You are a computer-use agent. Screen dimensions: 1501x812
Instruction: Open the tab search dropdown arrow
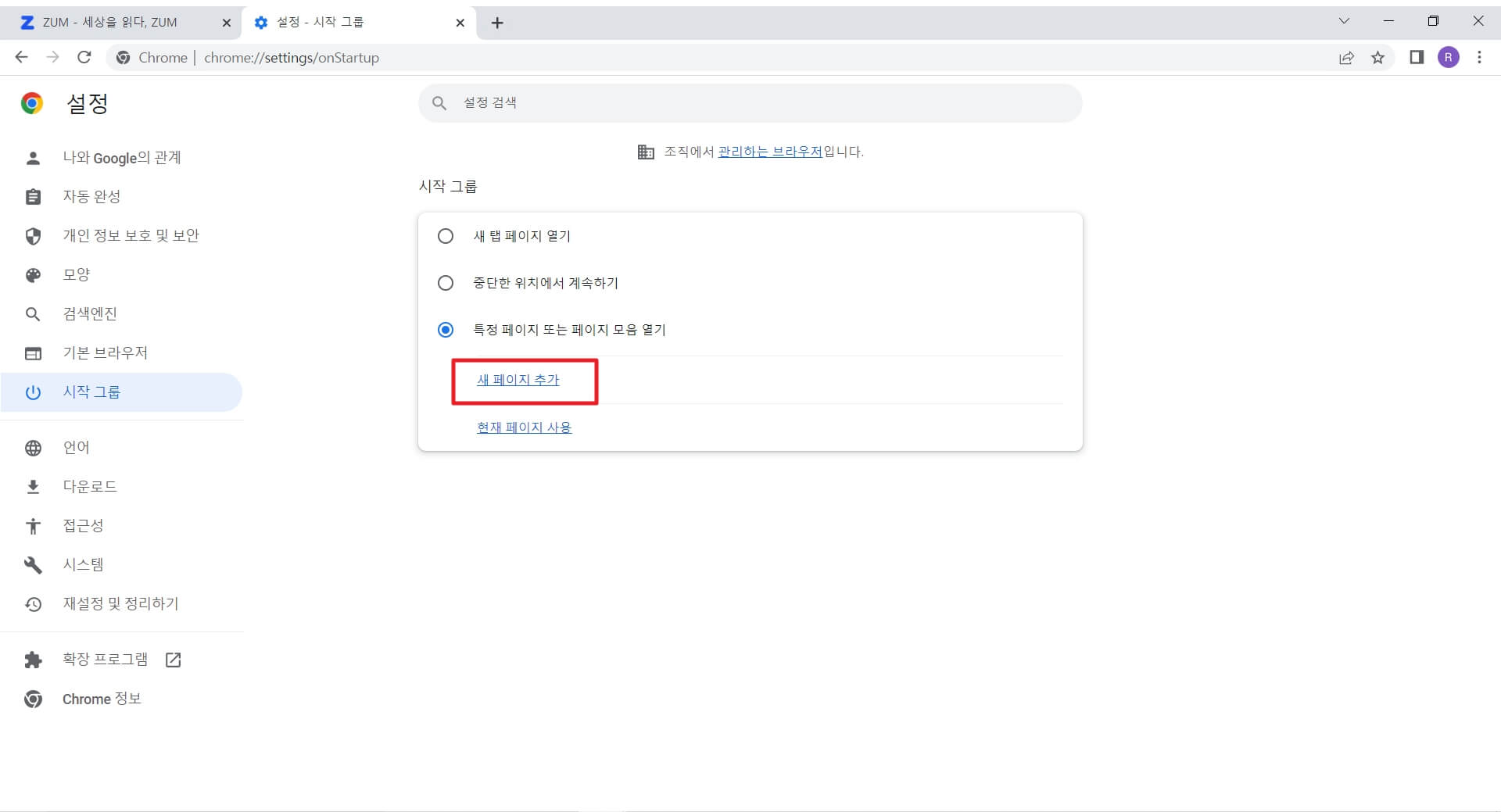click(x=1344, y=21)
